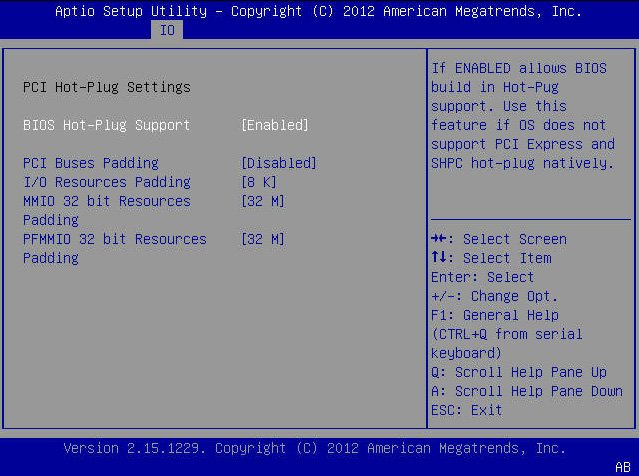
Task: Click the CTRL+Q from serial keyboard note
Action: point(507,344)
